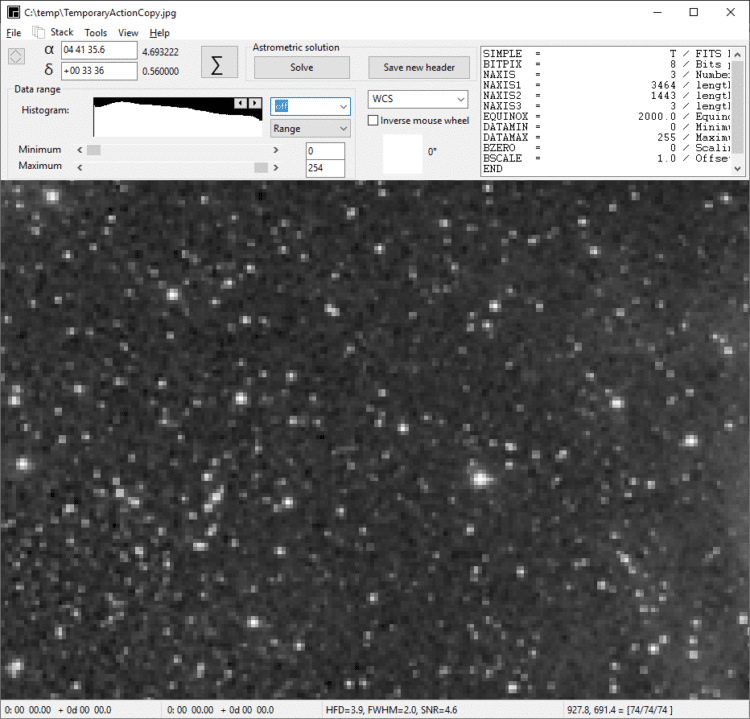Screen dimensions: 750x719
Task: Open the View menu
Action: (128, 33)
